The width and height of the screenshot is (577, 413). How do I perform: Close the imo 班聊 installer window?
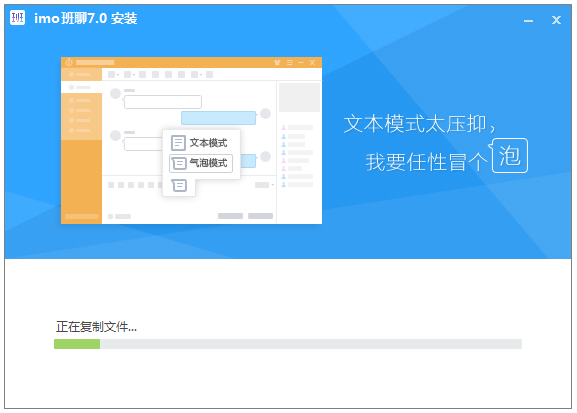coord(556,20)
